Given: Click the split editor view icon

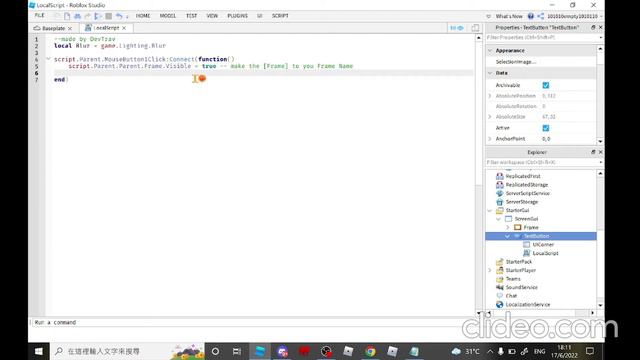Looking at the screenshot, I should [475, 28].
